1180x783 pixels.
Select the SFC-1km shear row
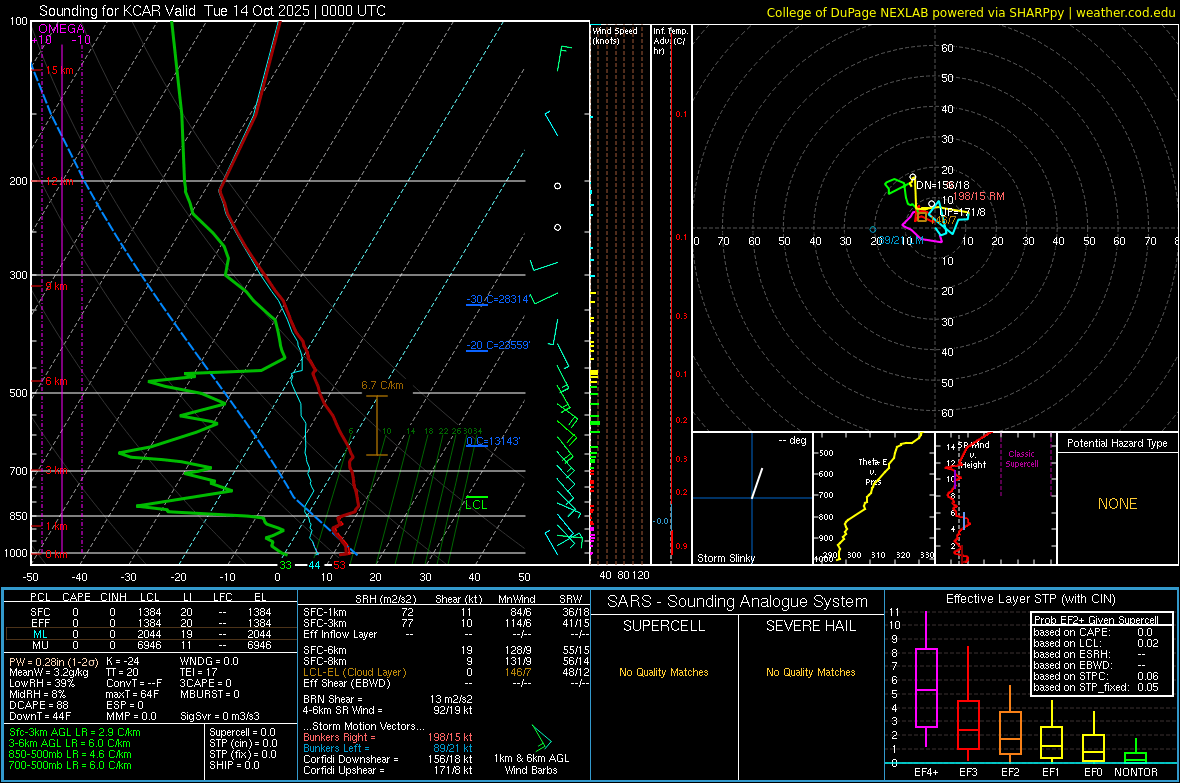[x=446, y=613]
